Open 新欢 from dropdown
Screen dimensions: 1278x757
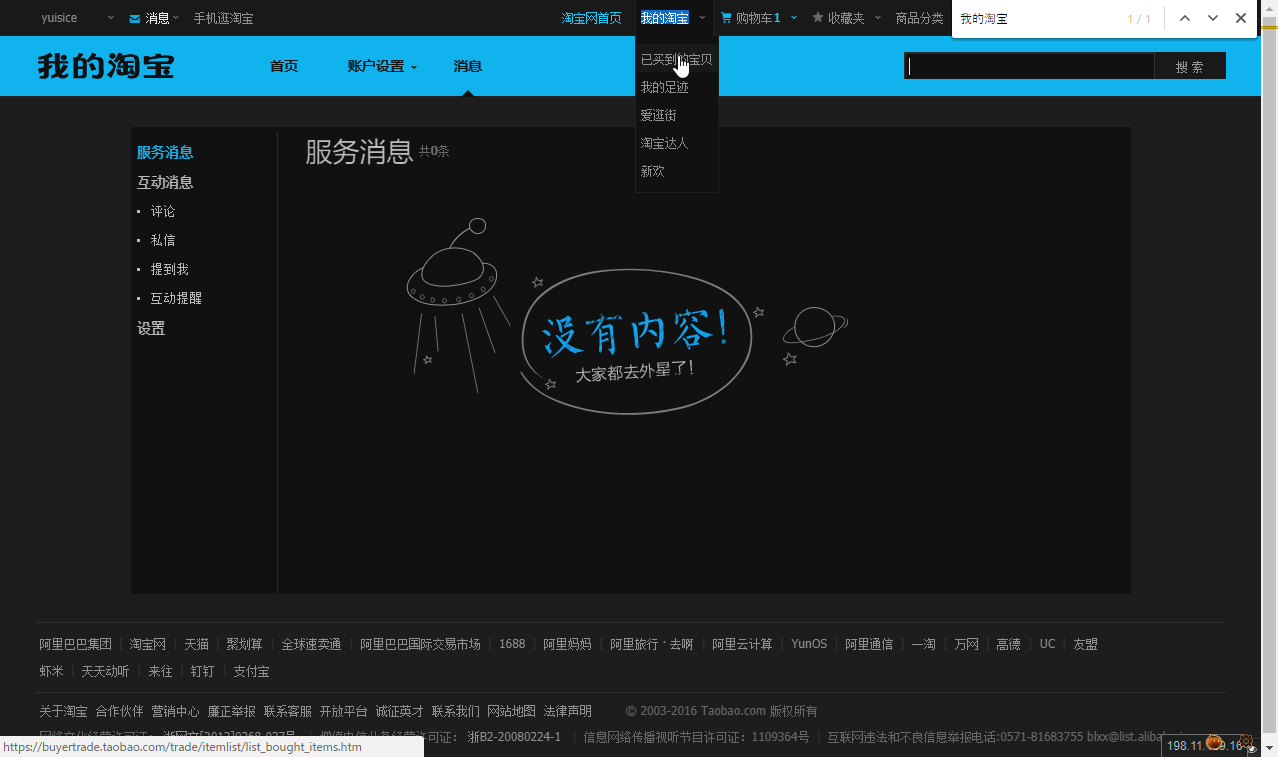pos(653,171)
